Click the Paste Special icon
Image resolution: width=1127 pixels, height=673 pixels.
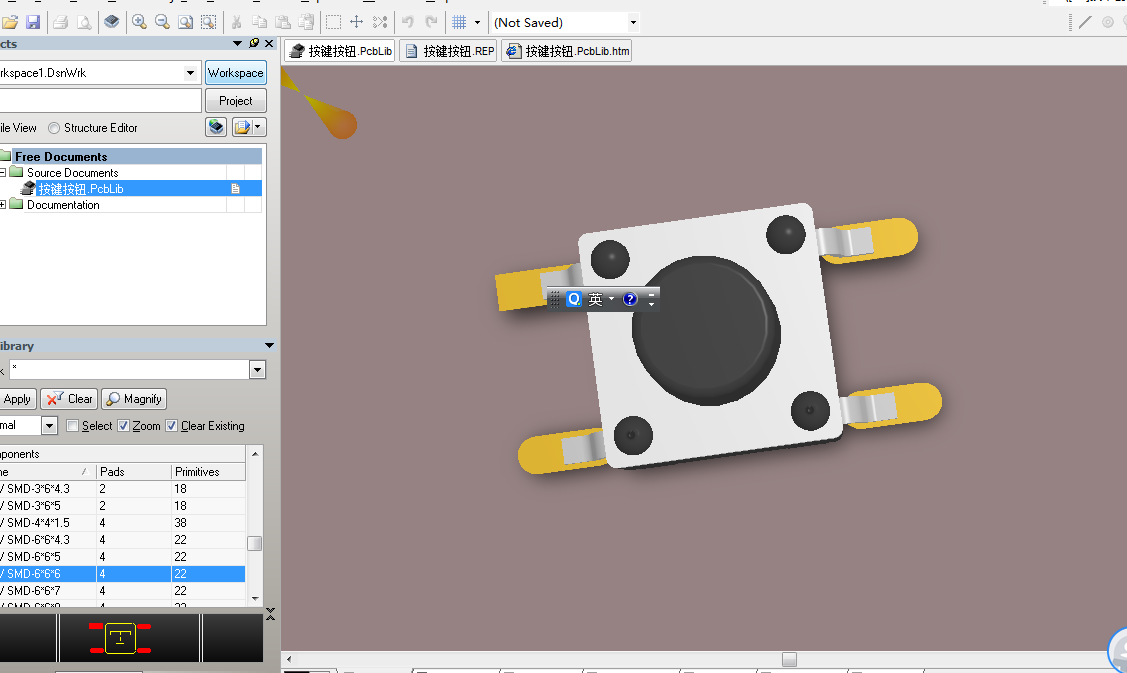pos(306,22)
